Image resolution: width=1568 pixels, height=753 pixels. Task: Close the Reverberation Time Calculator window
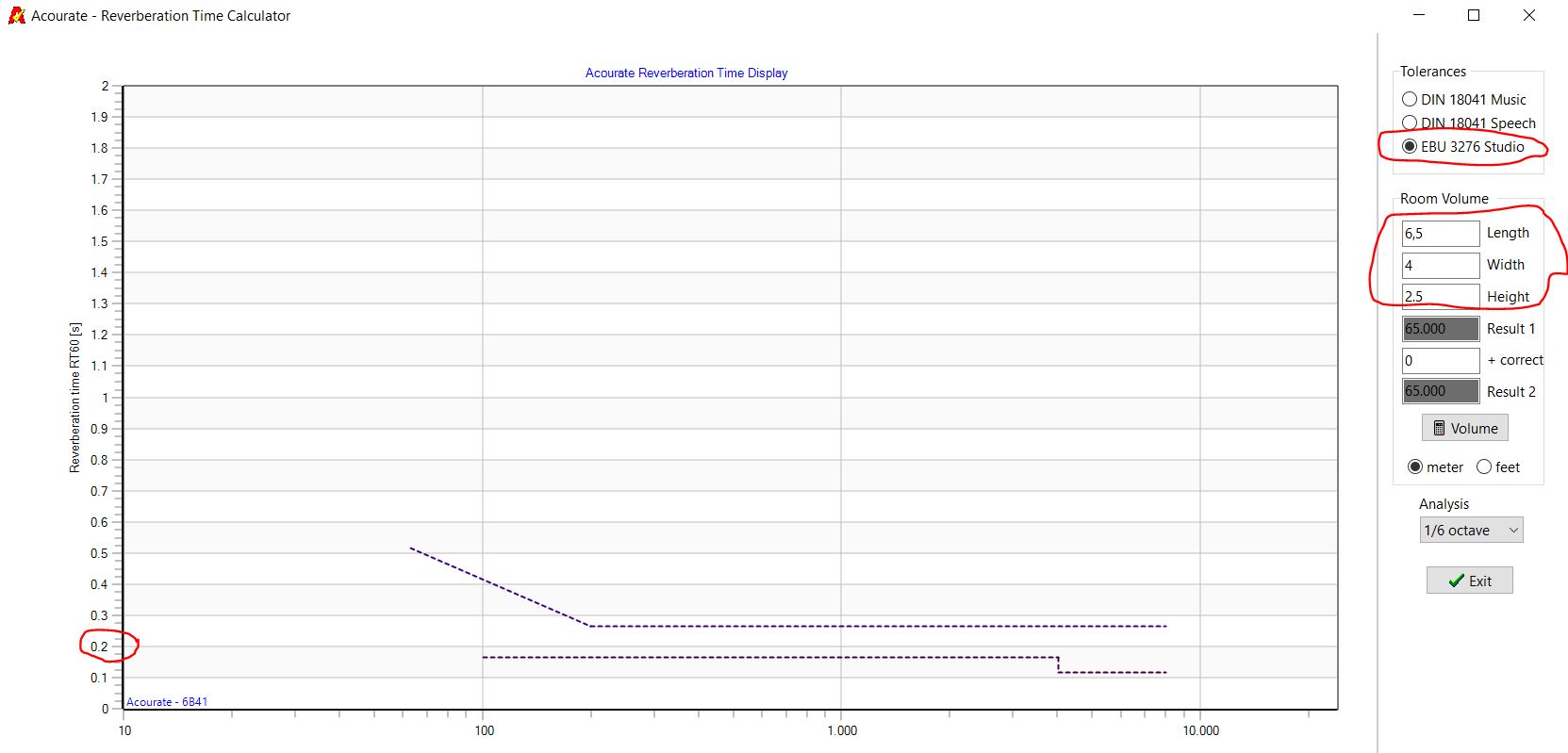1528,15
